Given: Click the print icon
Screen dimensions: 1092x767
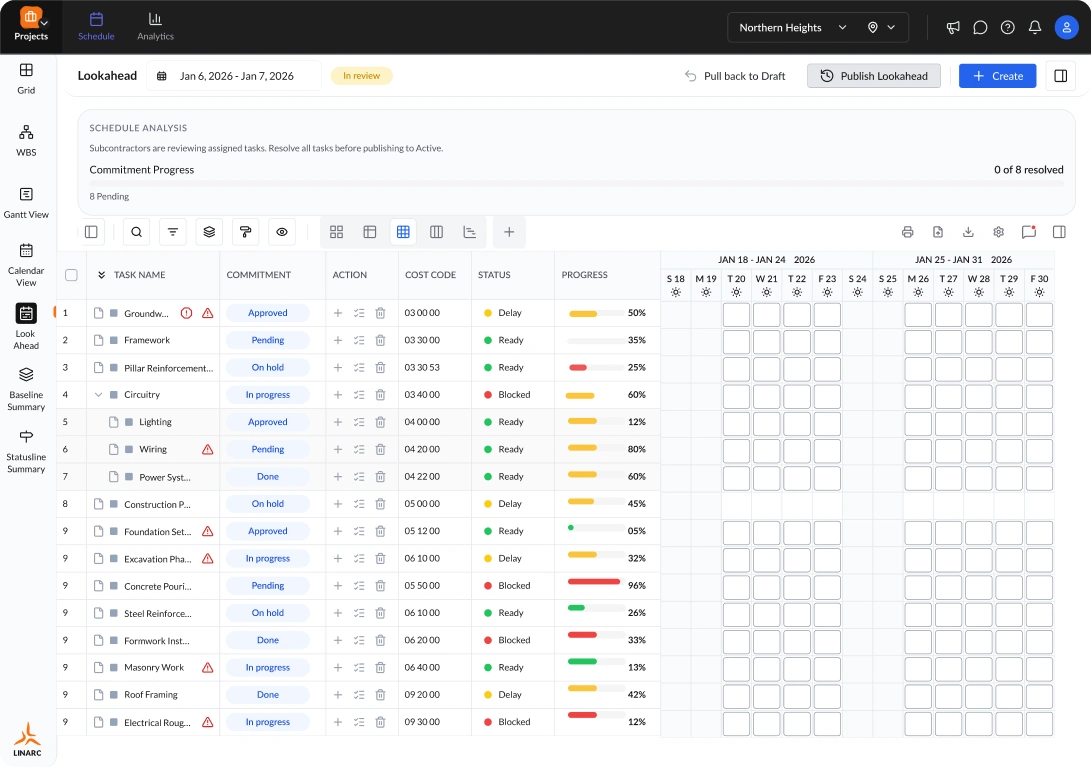Looking at the screenshot, I should 907,232.
